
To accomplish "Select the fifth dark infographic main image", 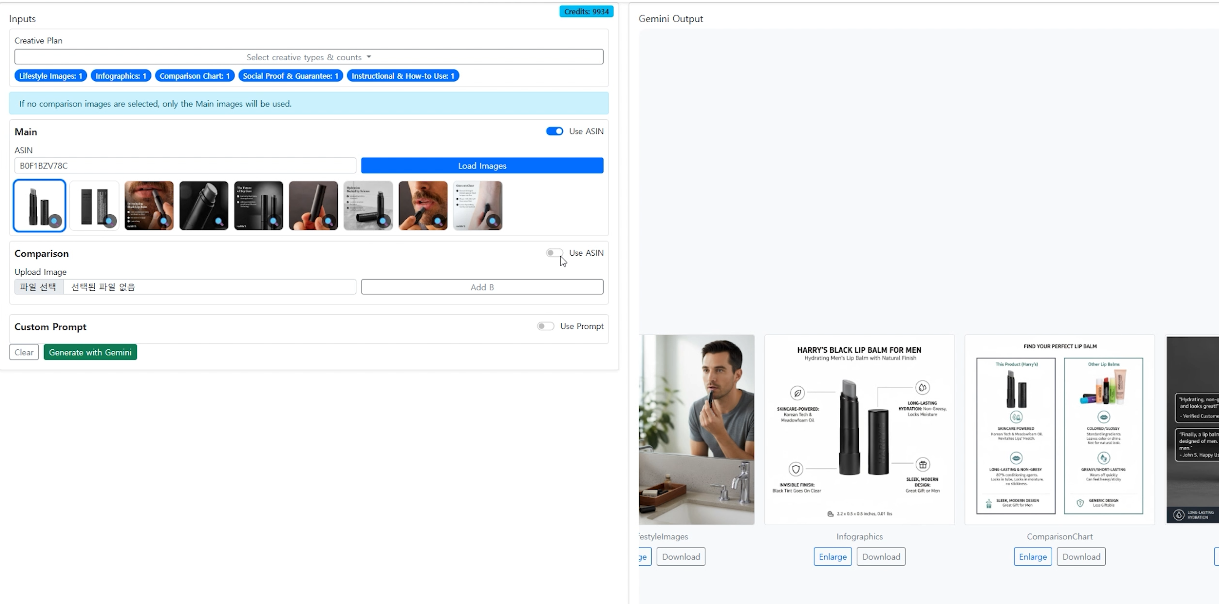I will pos(259,205).
